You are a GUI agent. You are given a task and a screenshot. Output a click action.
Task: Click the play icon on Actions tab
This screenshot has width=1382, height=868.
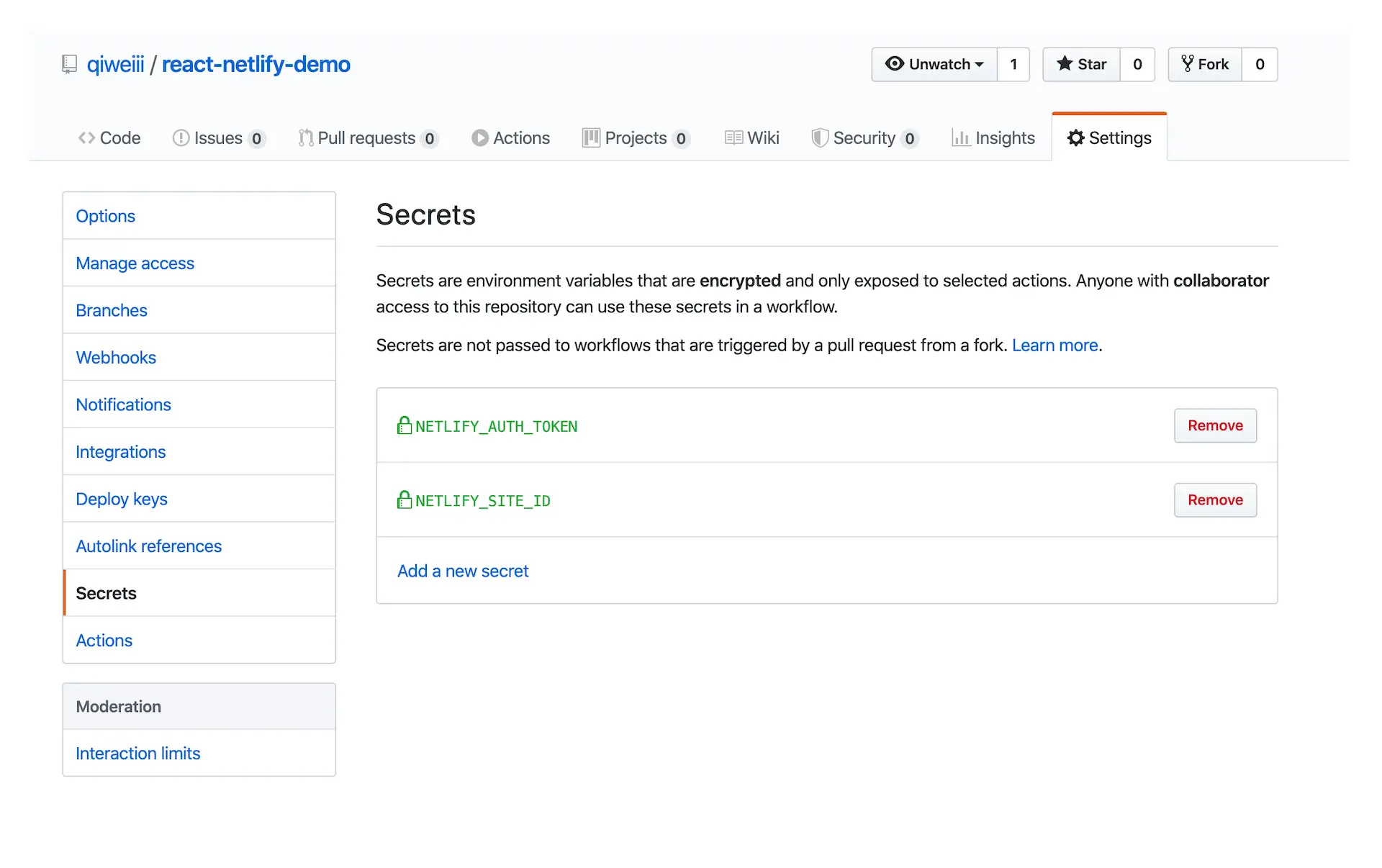tap(479, 137)
